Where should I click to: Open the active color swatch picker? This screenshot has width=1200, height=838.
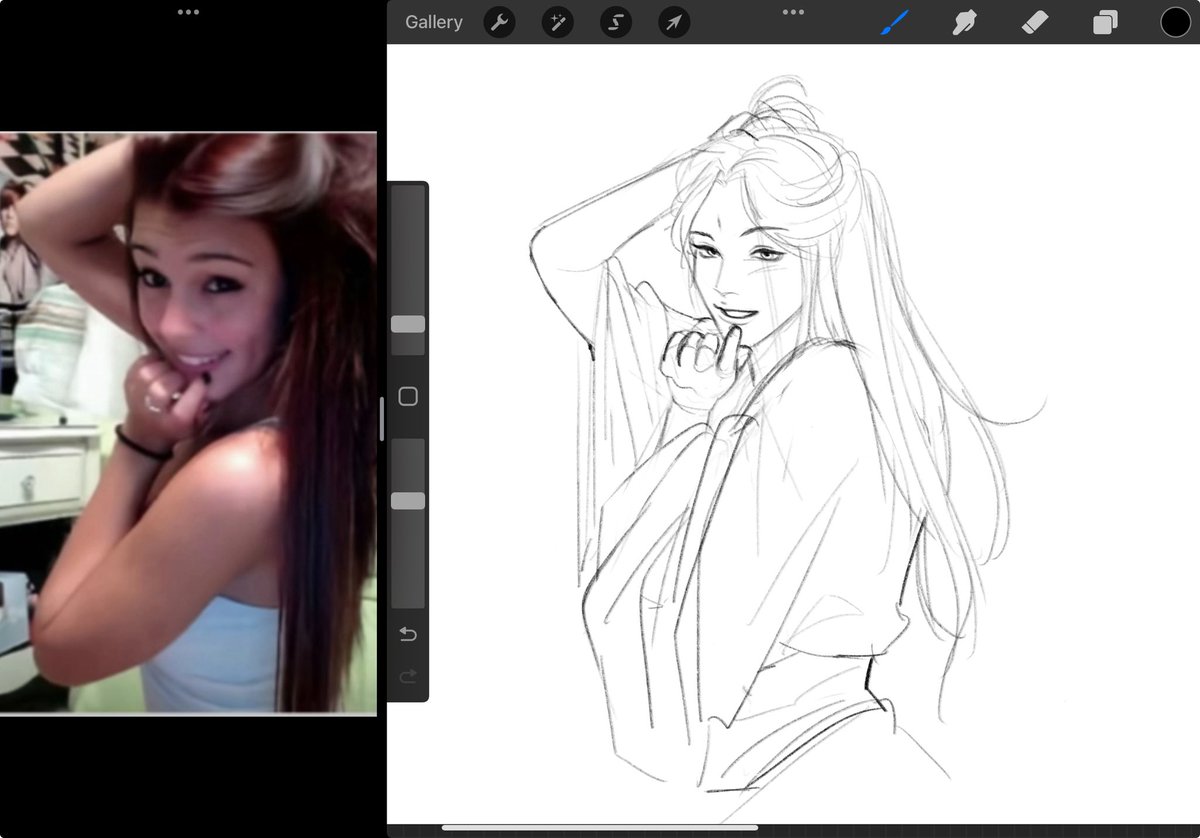[1176, 21]
